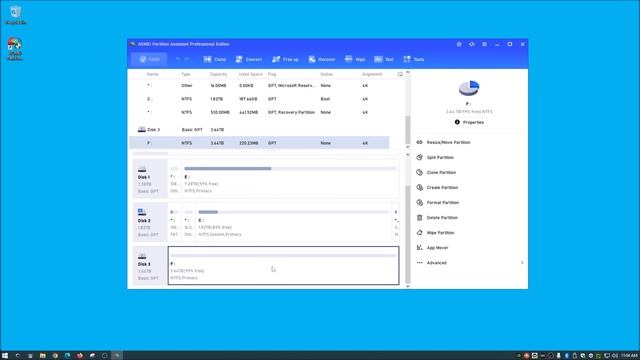Click the disk map scroll-down arrow
This screenshot has height=360, width=640.
(x=407, y=287)
